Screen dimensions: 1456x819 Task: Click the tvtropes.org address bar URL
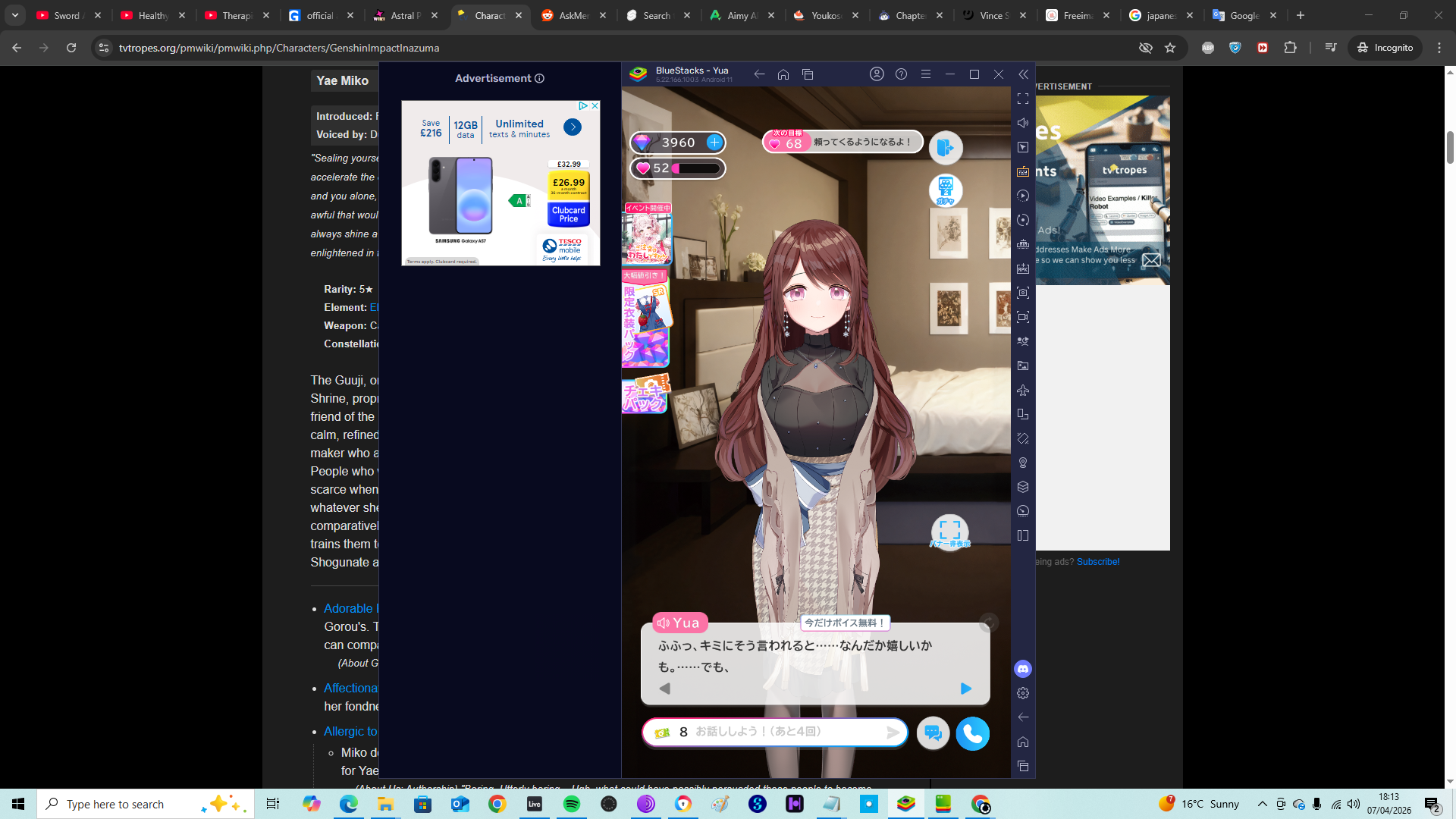pos(279,48)
